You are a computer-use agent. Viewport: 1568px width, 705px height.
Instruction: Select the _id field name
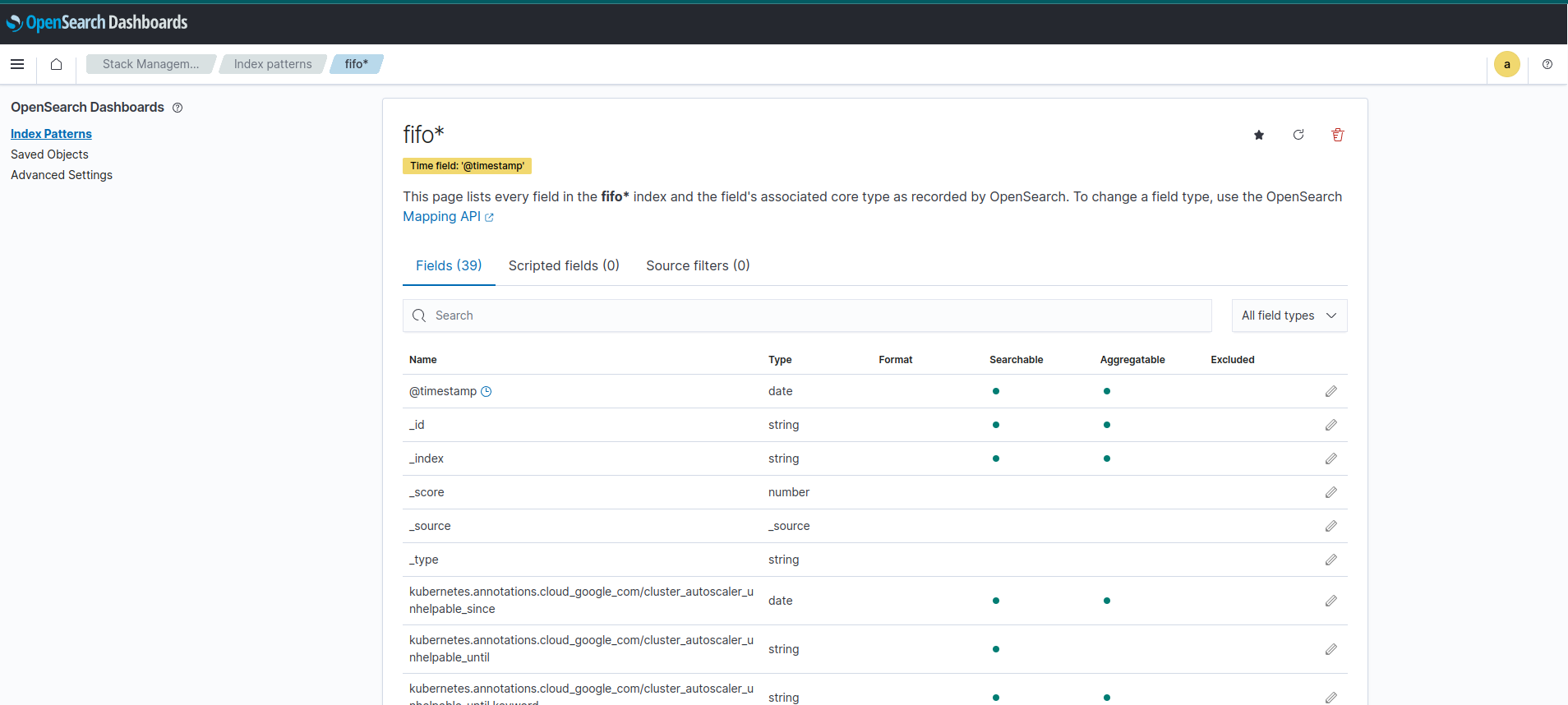pos(417,425)
